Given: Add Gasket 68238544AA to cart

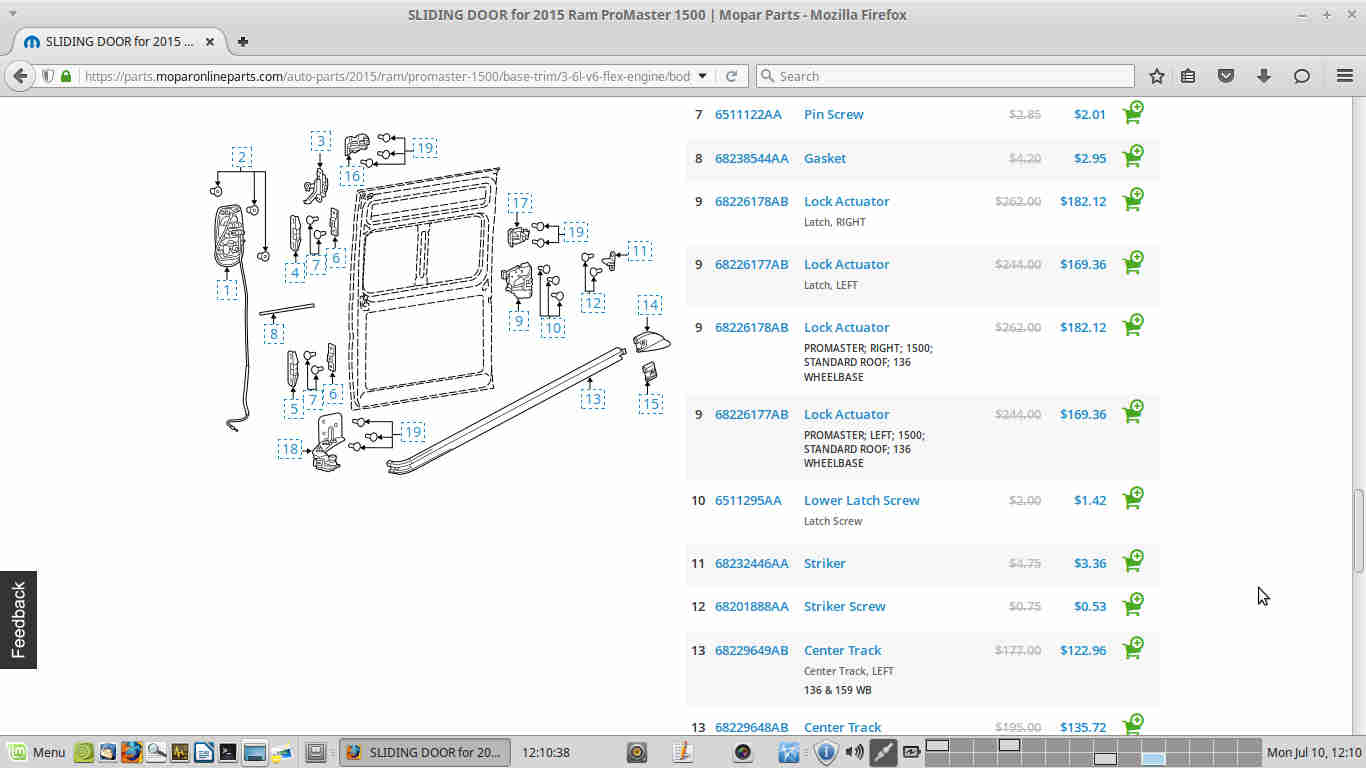Looking at the screenshot, I should 1133,156.
